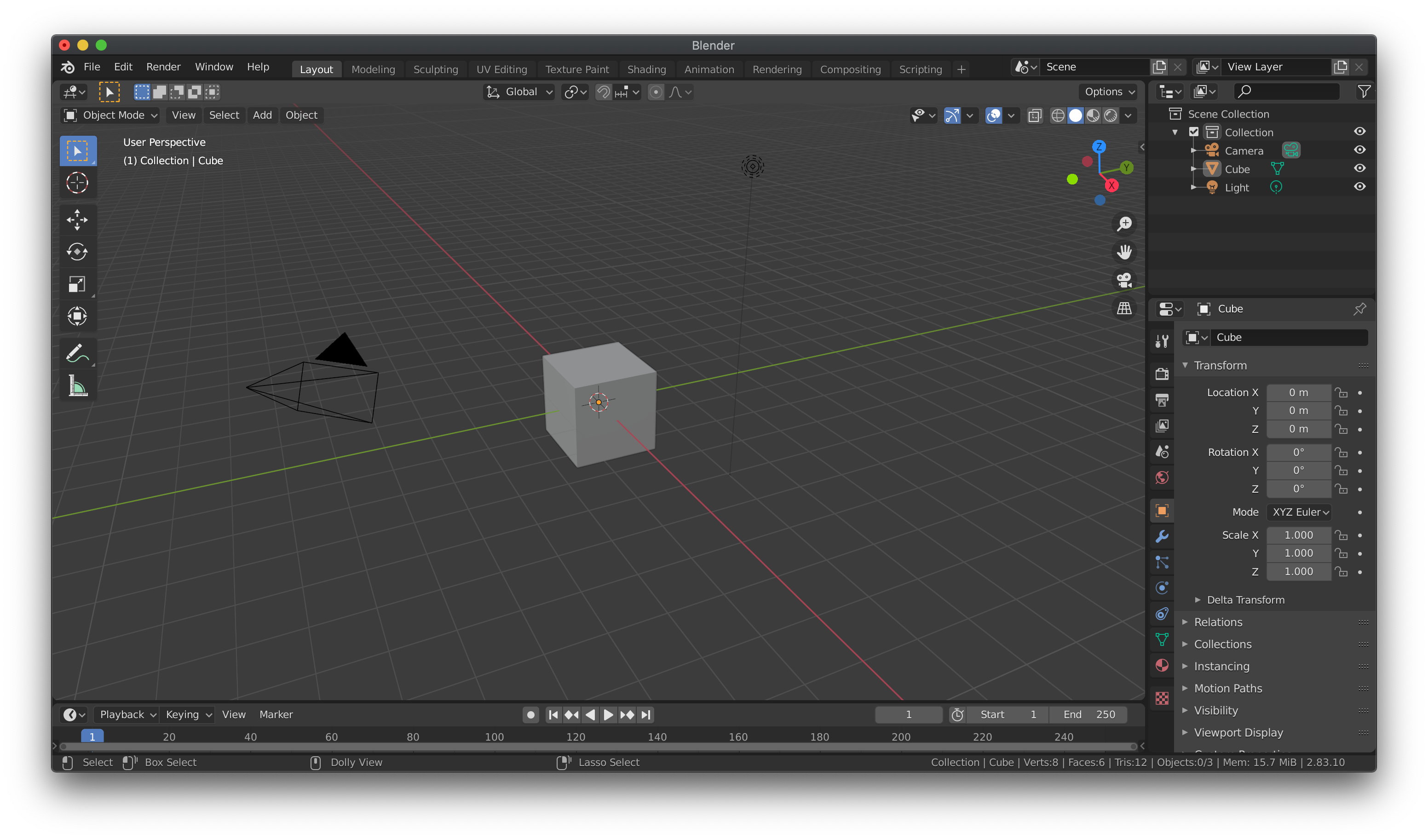The width and height of the screenshot is (1428, 840).
Task: Select the Move tool in toolbar
Action: pyautogui.click(x=77, y=220)
